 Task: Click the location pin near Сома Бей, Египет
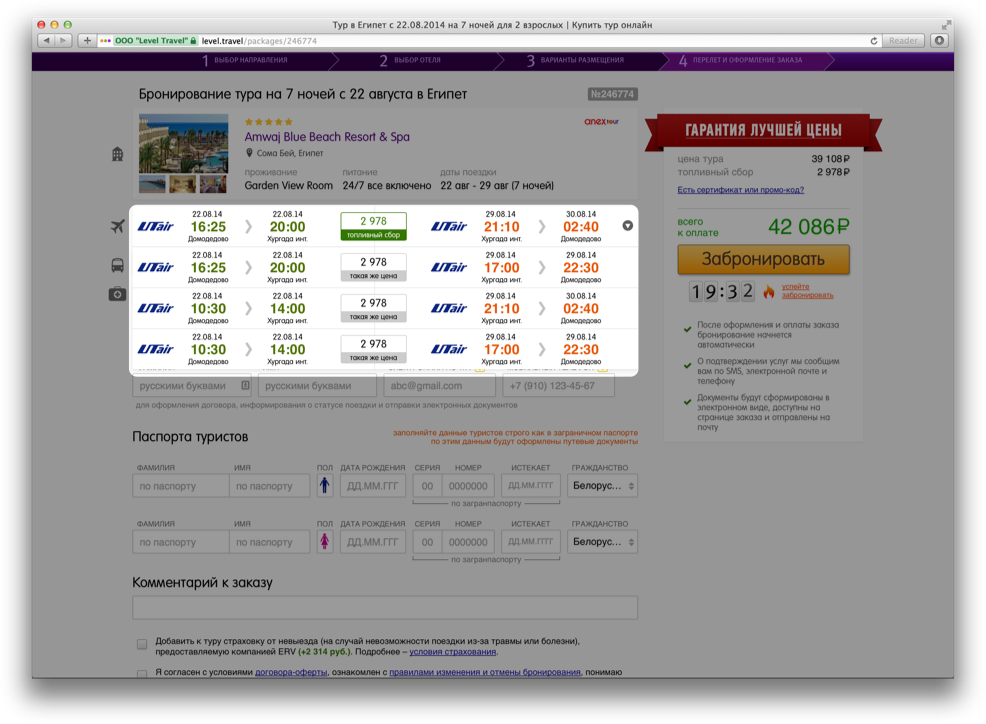[249, 153]
